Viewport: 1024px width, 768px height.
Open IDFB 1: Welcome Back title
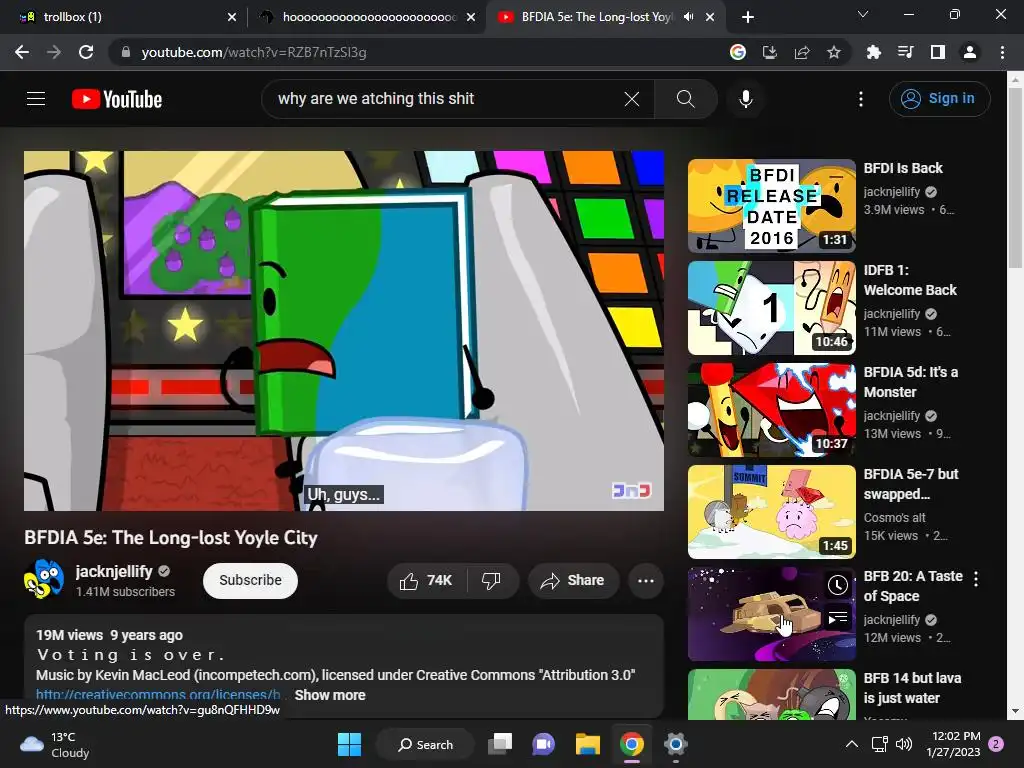point(910,280)
